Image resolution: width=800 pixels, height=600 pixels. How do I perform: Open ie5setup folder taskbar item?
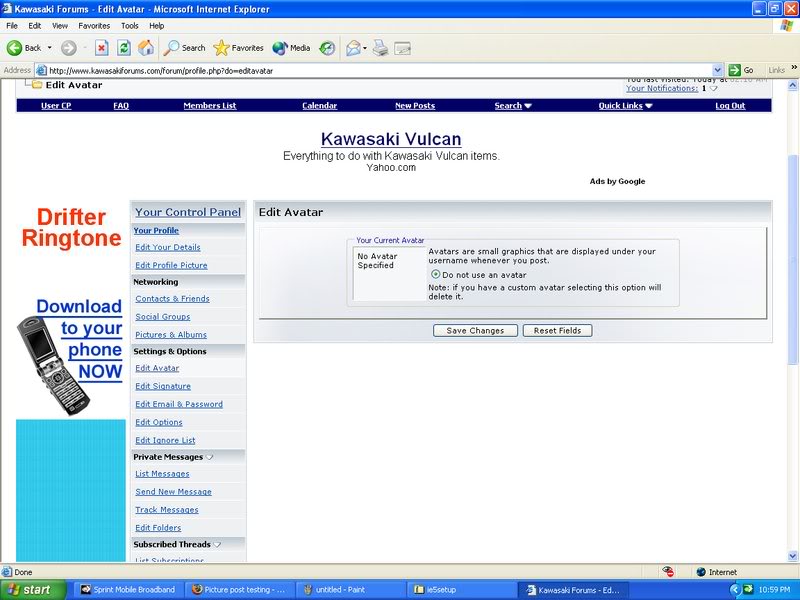(461, 590)
